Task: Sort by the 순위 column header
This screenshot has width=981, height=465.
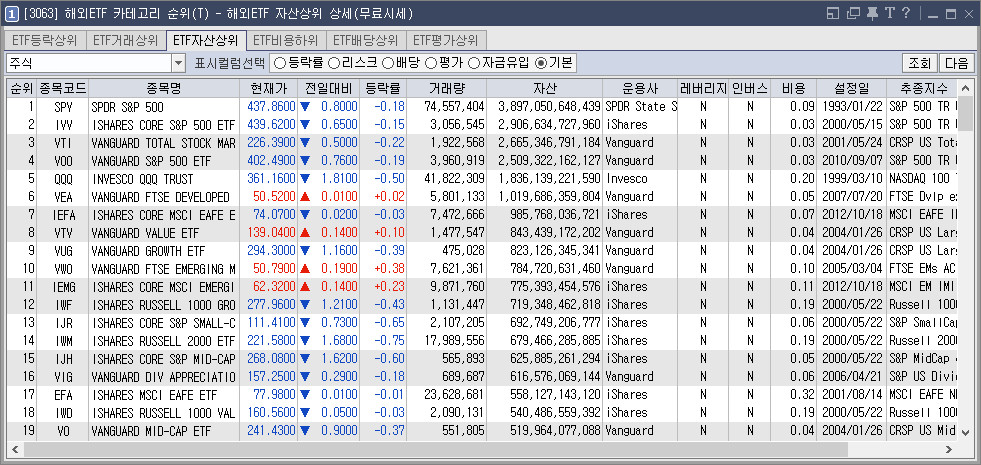Action: click(x=22, y=88)
